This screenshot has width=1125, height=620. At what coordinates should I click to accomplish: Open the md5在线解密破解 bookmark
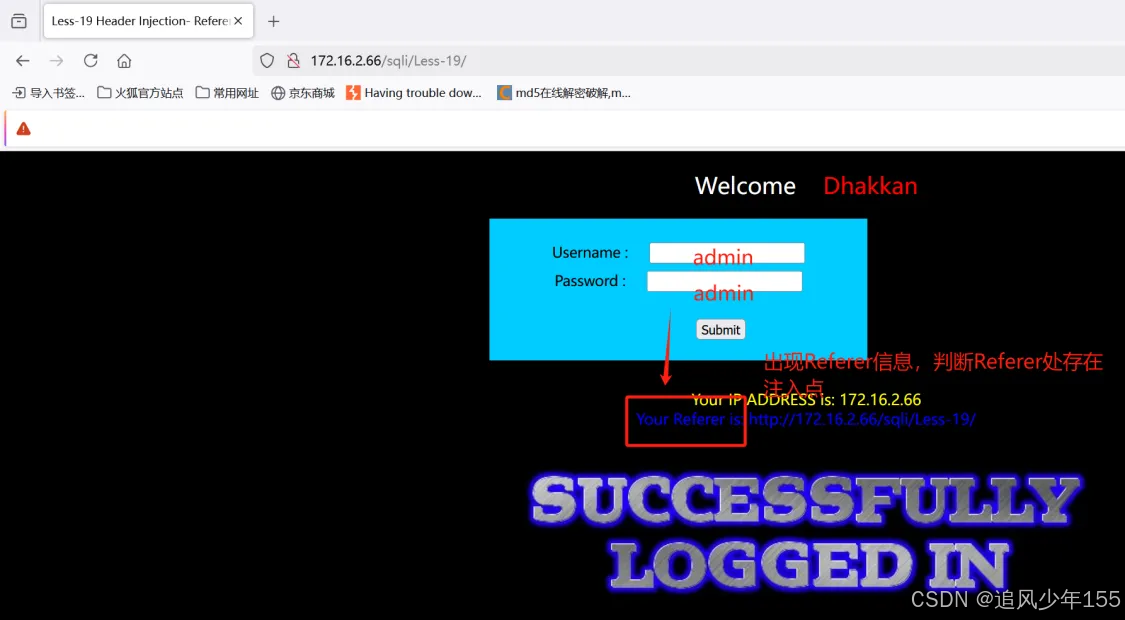564,92
